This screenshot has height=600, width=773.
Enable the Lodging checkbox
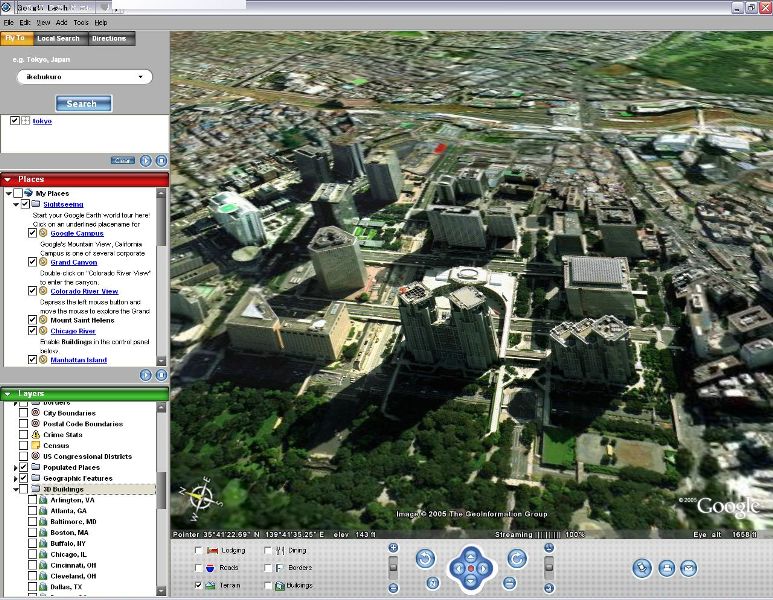click(x=199, y=550)
